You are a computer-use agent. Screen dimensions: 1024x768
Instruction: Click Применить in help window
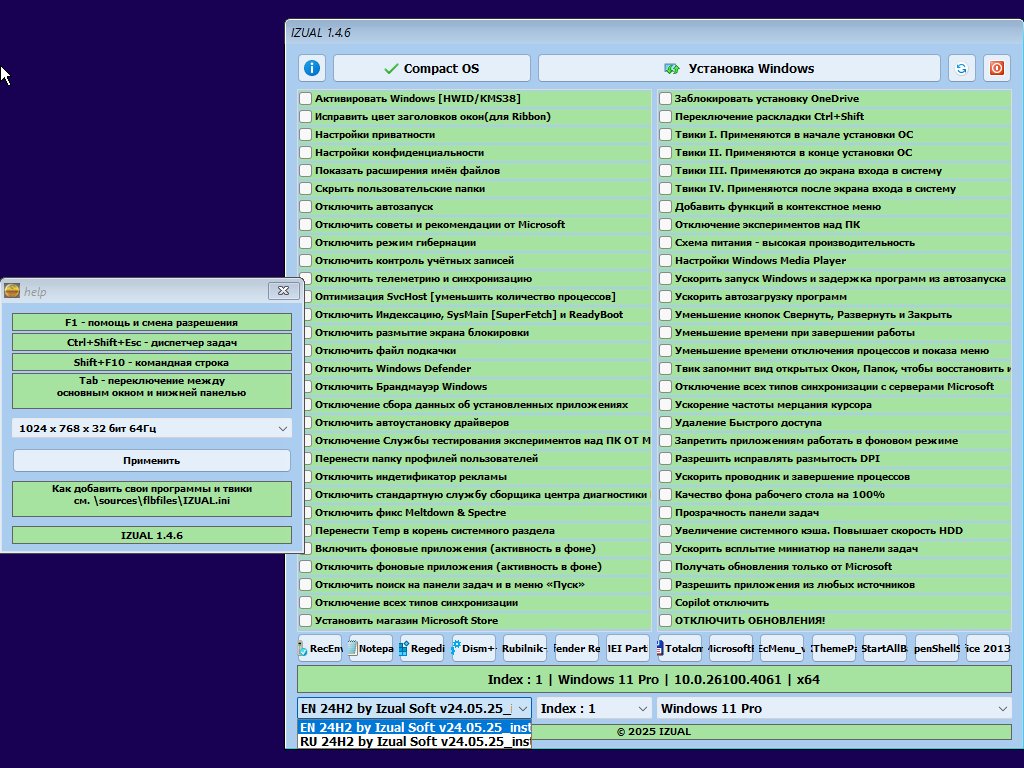[x=152, y=460]
